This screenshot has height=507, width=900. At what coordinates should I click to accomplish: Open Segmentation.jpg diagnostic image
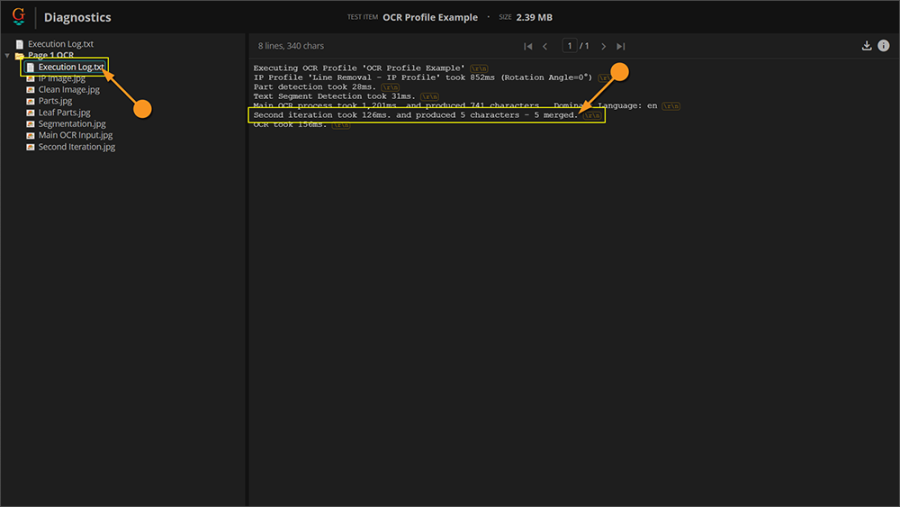coord(72,123)
